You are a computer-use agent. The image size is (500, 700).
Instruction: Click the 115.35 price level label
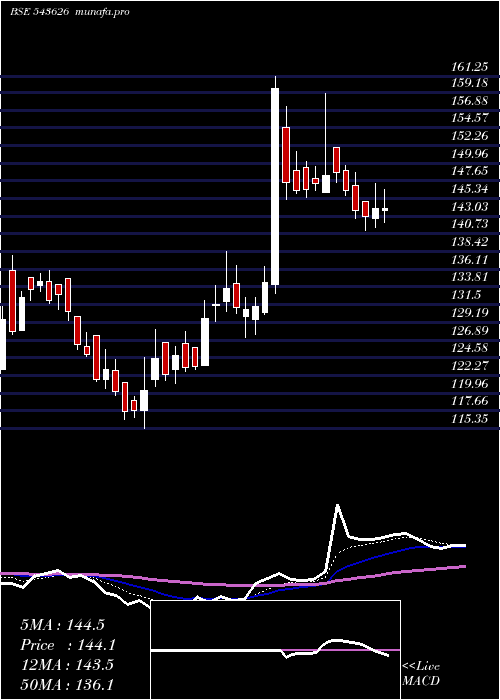(470, 419)
